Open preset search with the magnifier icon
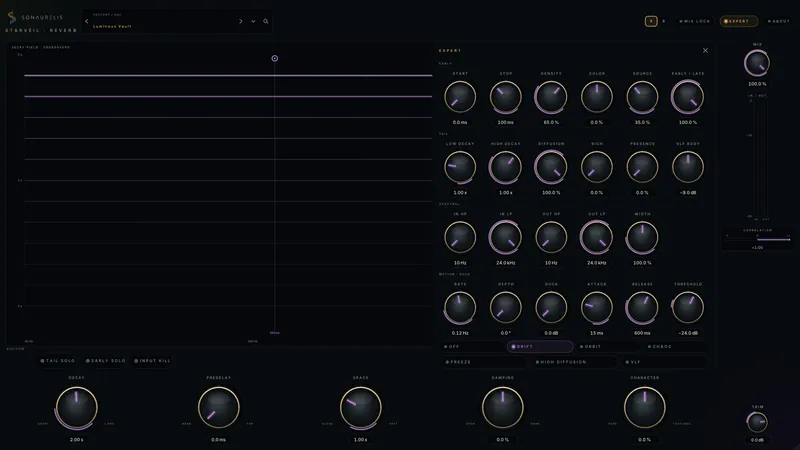The height and width of the screenshot is (450, 800). [266, 21]
